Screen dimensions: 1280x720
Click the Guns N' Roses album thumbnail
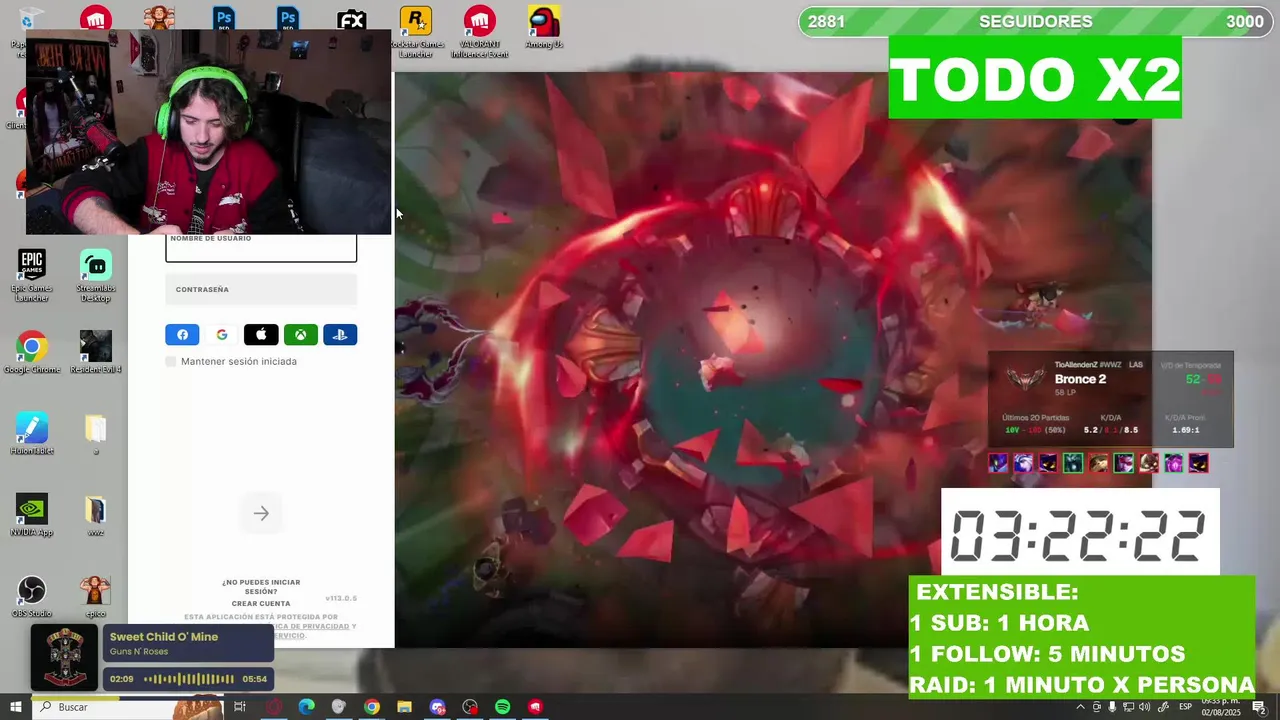(65, 657)
